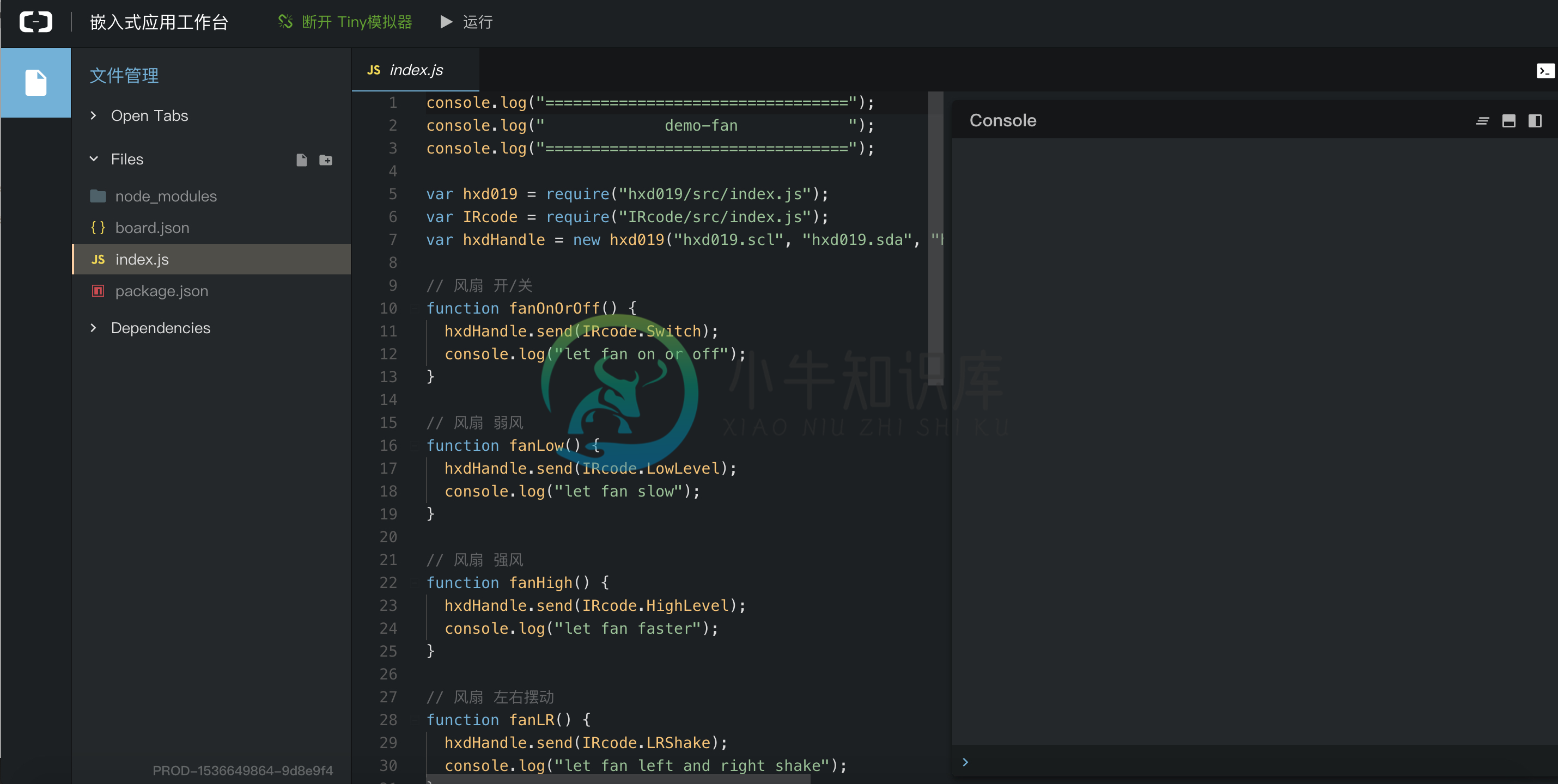Dock the console to right side icon
This screenshot has width=1558, height=784.
click(x=1535, y=121)
